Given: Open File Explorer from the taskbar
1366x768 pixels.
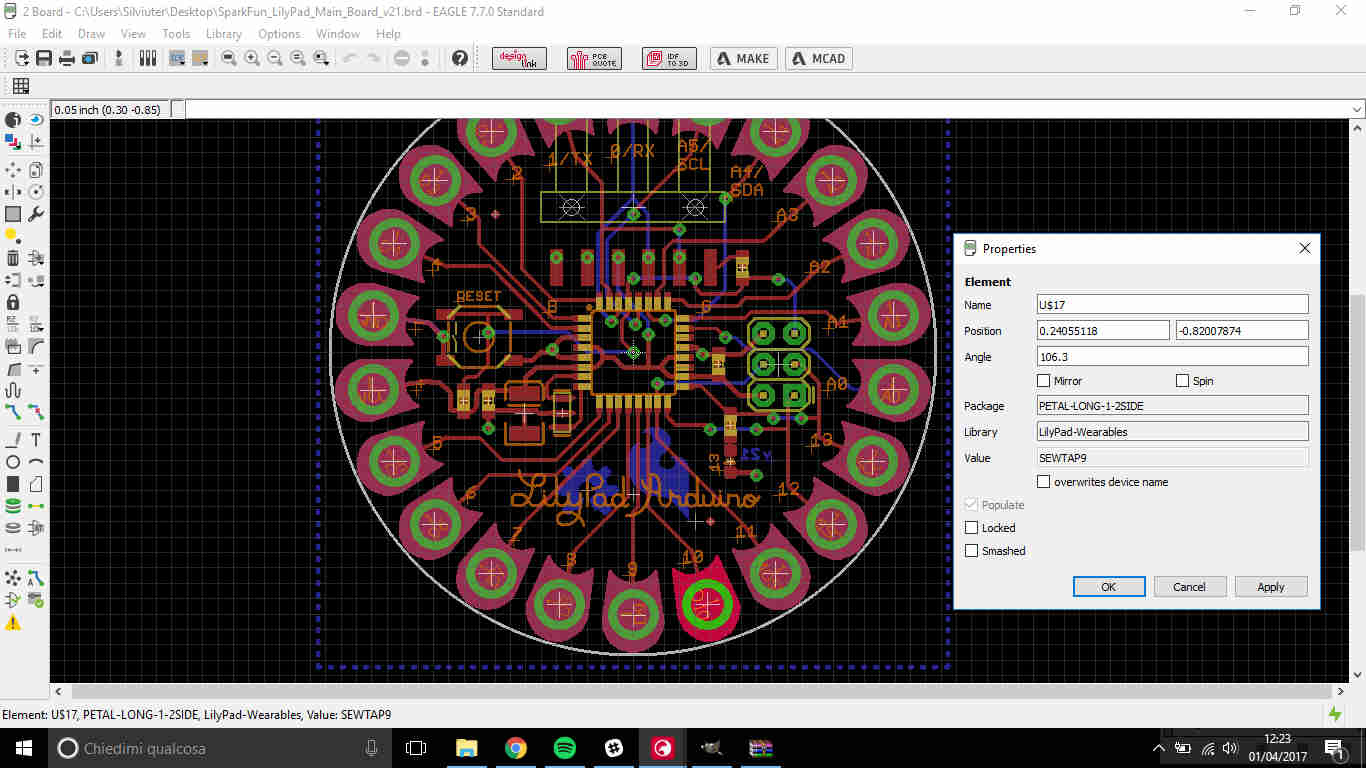Looking at the screenshot, I should pos(467,748).
